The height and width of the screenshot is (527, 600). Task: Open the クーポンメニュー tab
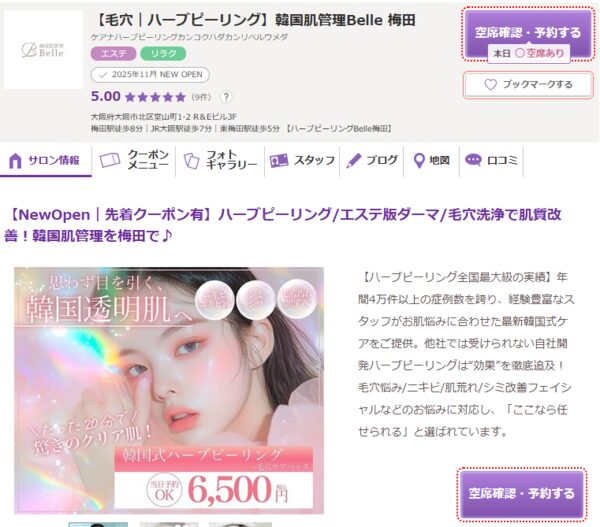pos(134,160)
